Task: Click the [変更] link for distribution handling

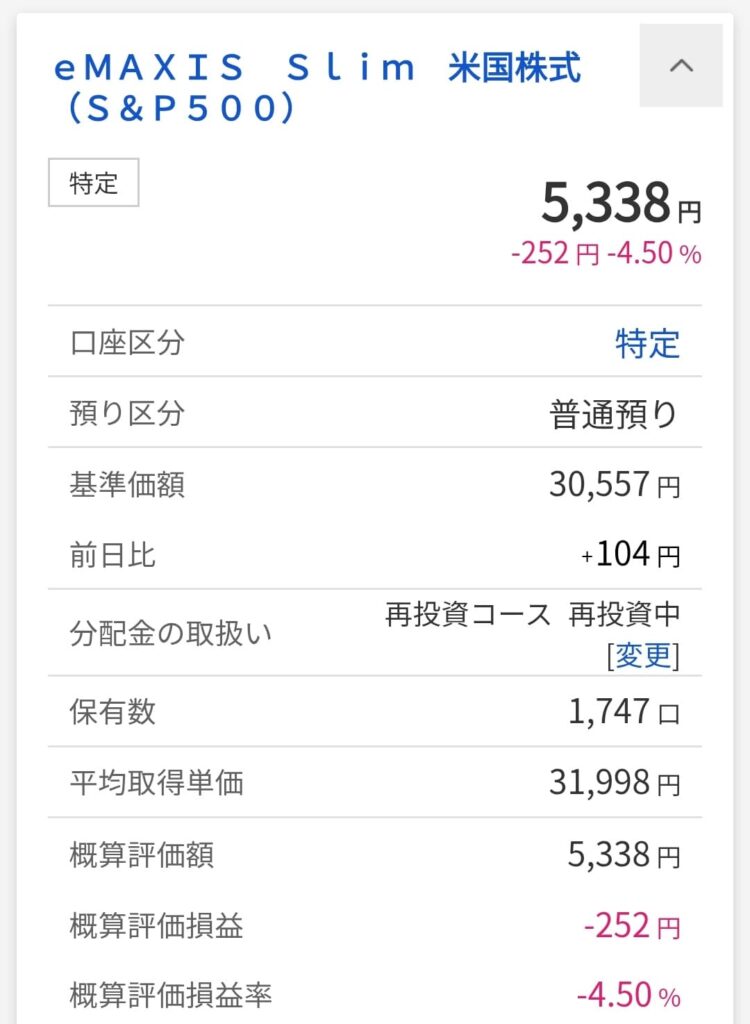Action: tap(643, 656)
